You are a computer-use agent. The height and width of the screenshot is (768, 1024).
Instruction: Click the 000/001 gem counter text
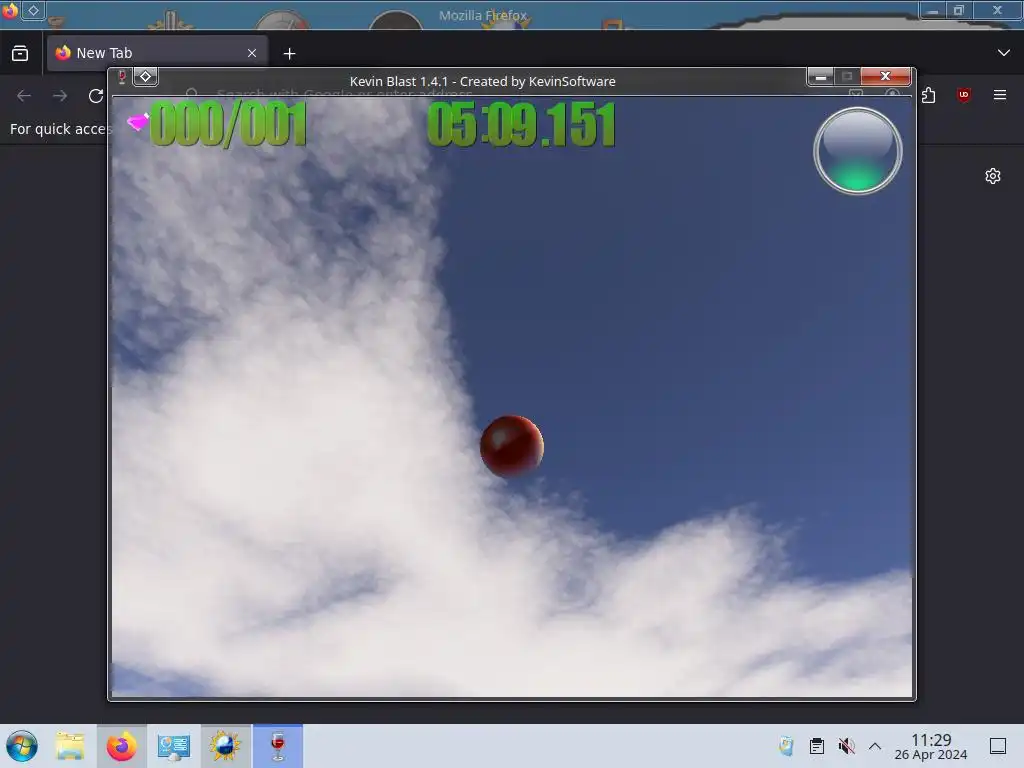228,124
